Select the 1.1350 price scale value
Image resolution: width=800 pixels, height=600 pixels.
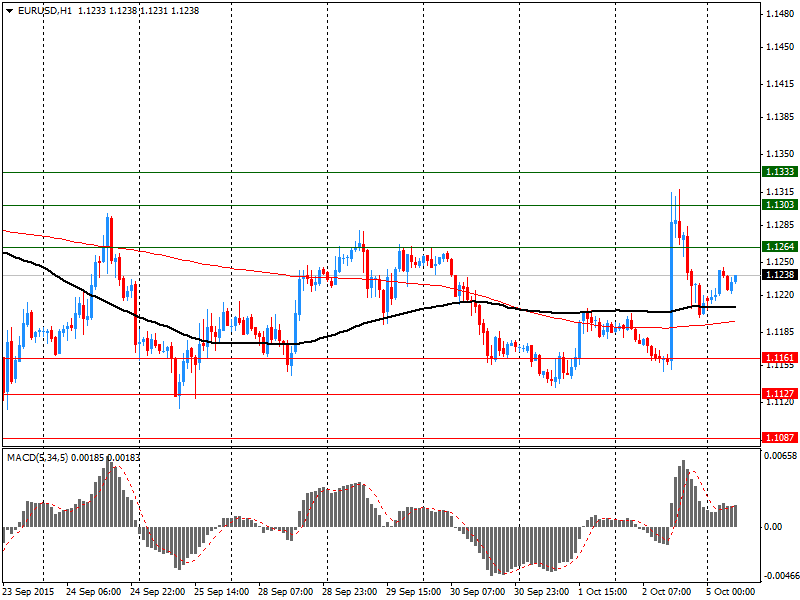coord(780,154)
